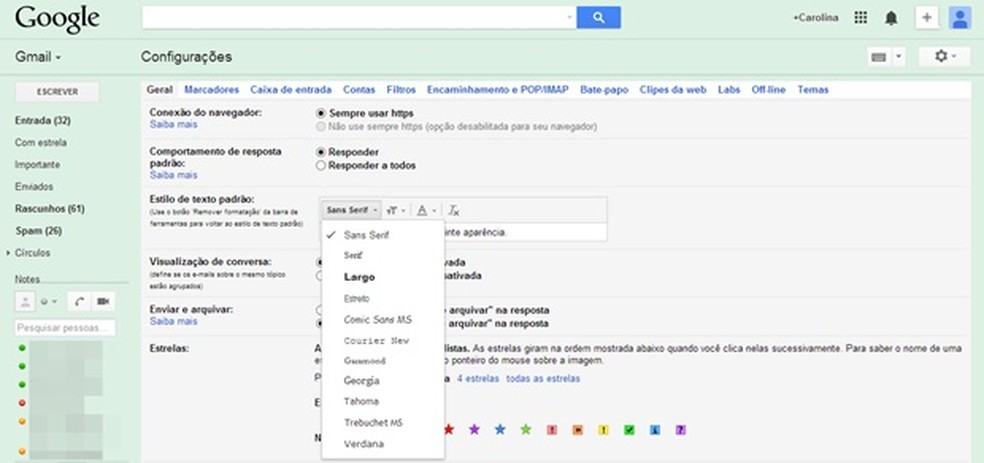Viewport: 984px width, 463px height.
Task: Select the blue star icon
Action: pyautogui.click(x=500, y=430)
